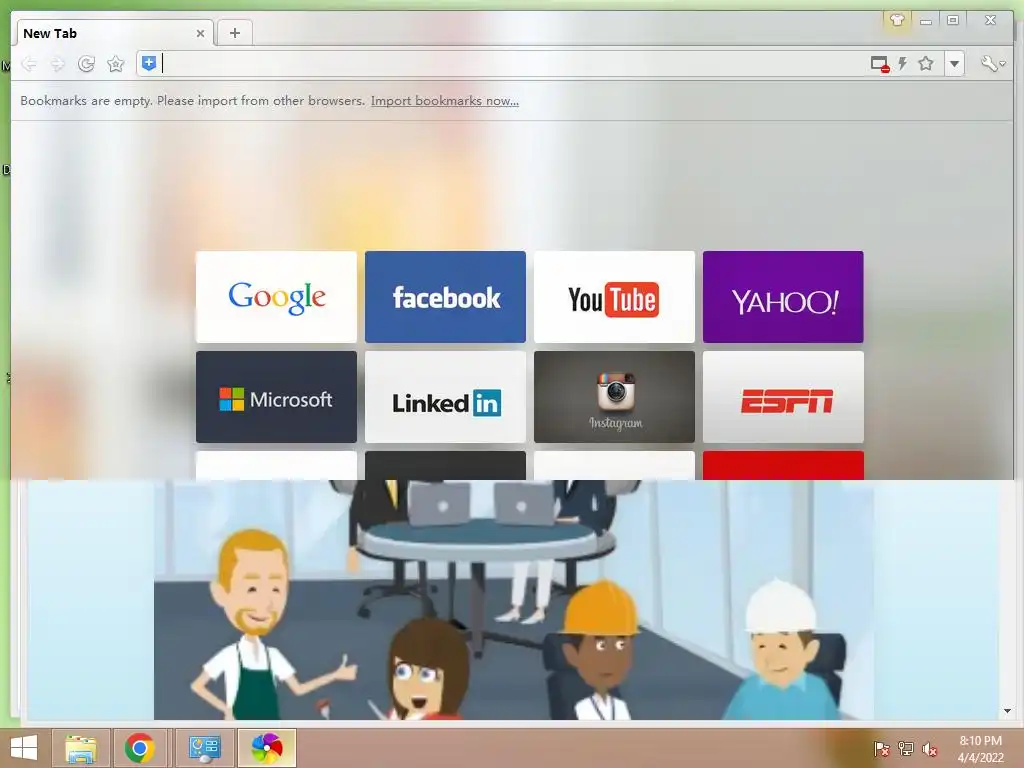Screen dimensions: 1024x768
Task: Bookmark the page with the right star icon
Action: [925, 63]
